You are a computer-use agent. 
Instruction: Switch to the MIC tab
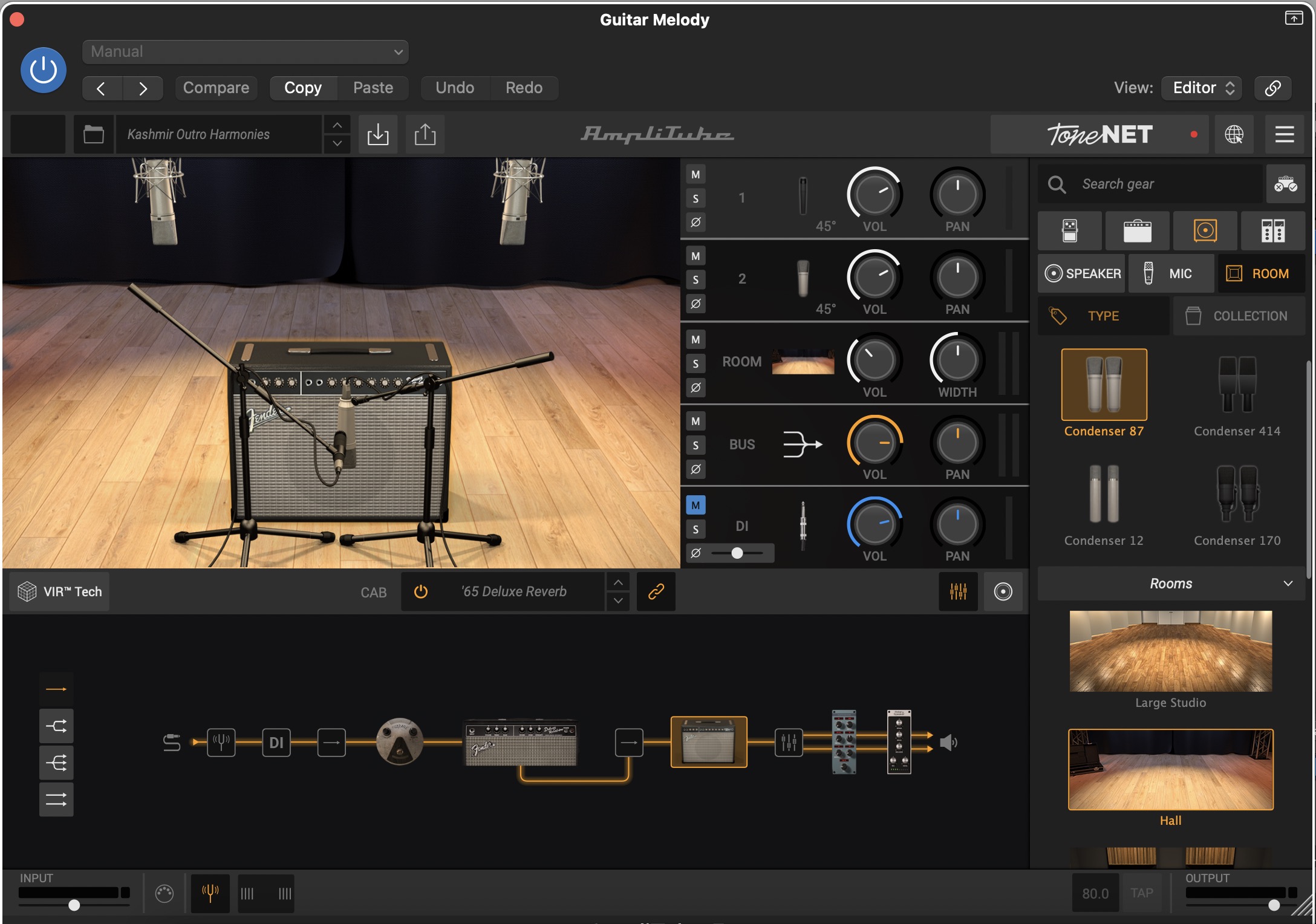(x=1171, y=273)
